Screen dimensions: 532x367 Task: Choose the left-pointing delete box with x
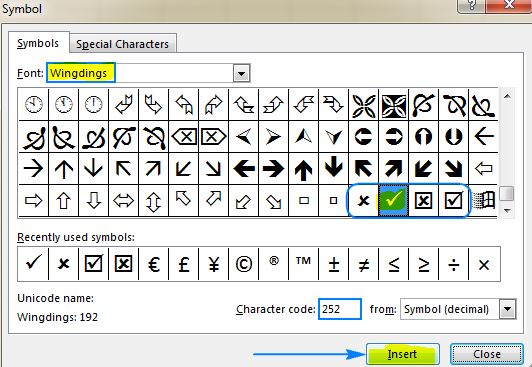(x=184, y=137)
